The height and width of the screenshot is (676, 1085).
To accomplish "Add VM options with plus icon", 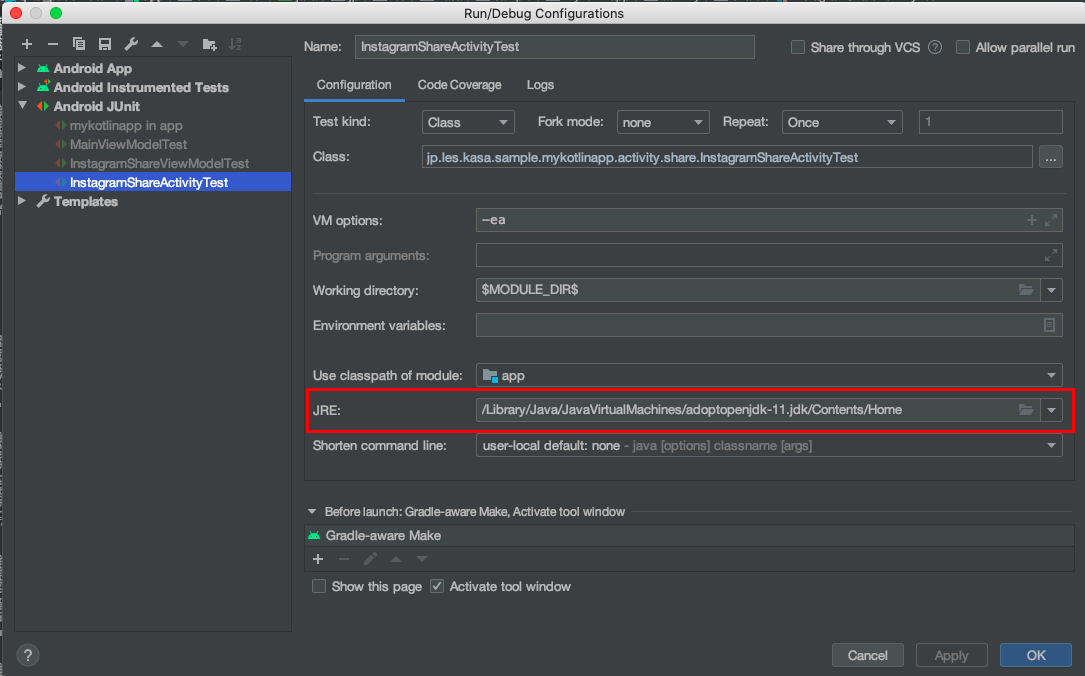I will pyautogui.click(x=1032, y=220).
